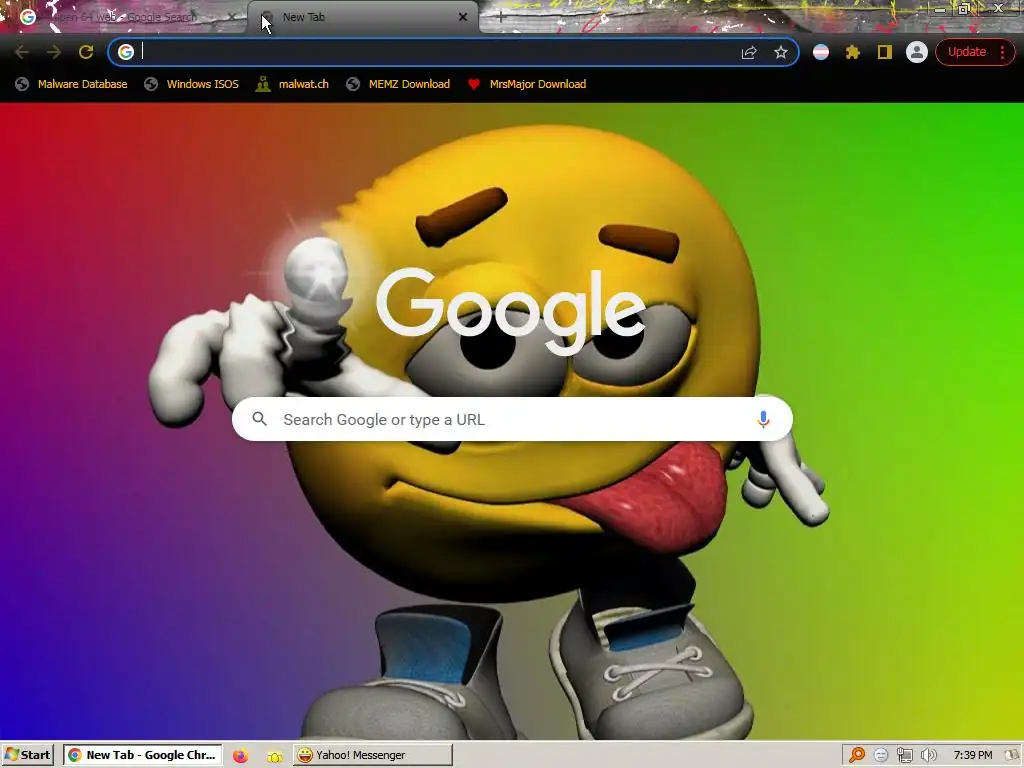Click the round face tray icon
1024x768 pixels.
(x=881, y=756)
